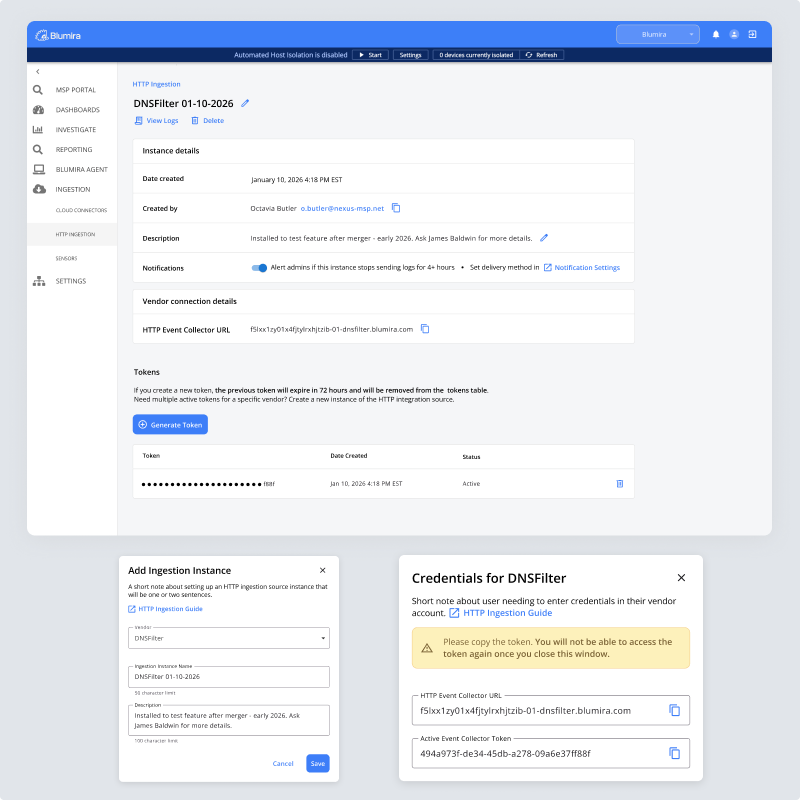Refresh isolated devices status
The image size is (800, 800).
pyautogui.click(x=541, y=55)
